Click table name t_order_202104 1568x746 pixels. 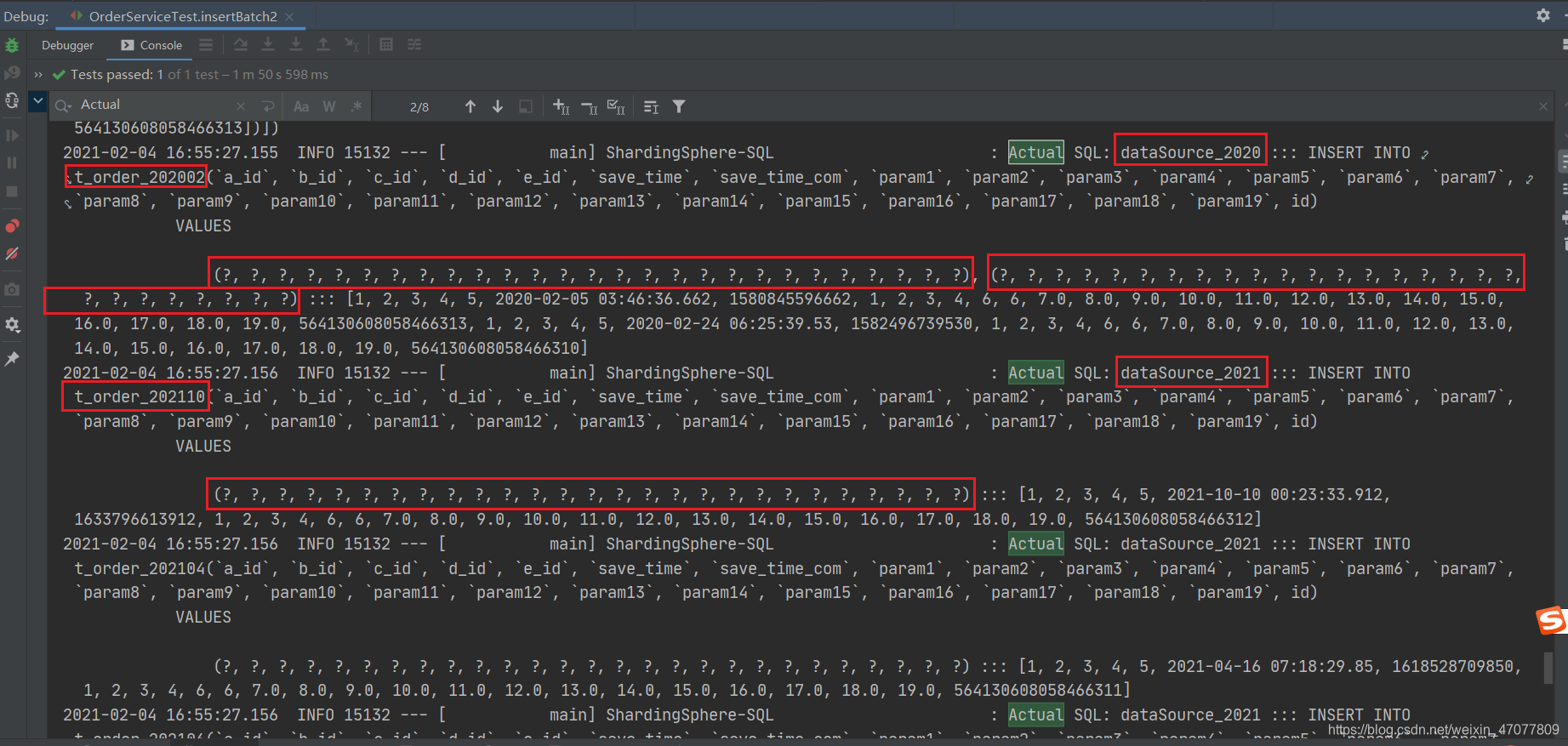pyautogui.click(x=140, y=568)
